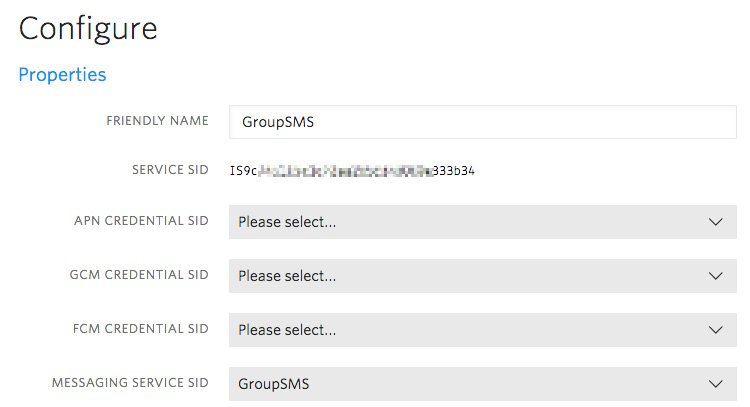Click the MESSAGING SERVICE SID label

pos(129,383)
